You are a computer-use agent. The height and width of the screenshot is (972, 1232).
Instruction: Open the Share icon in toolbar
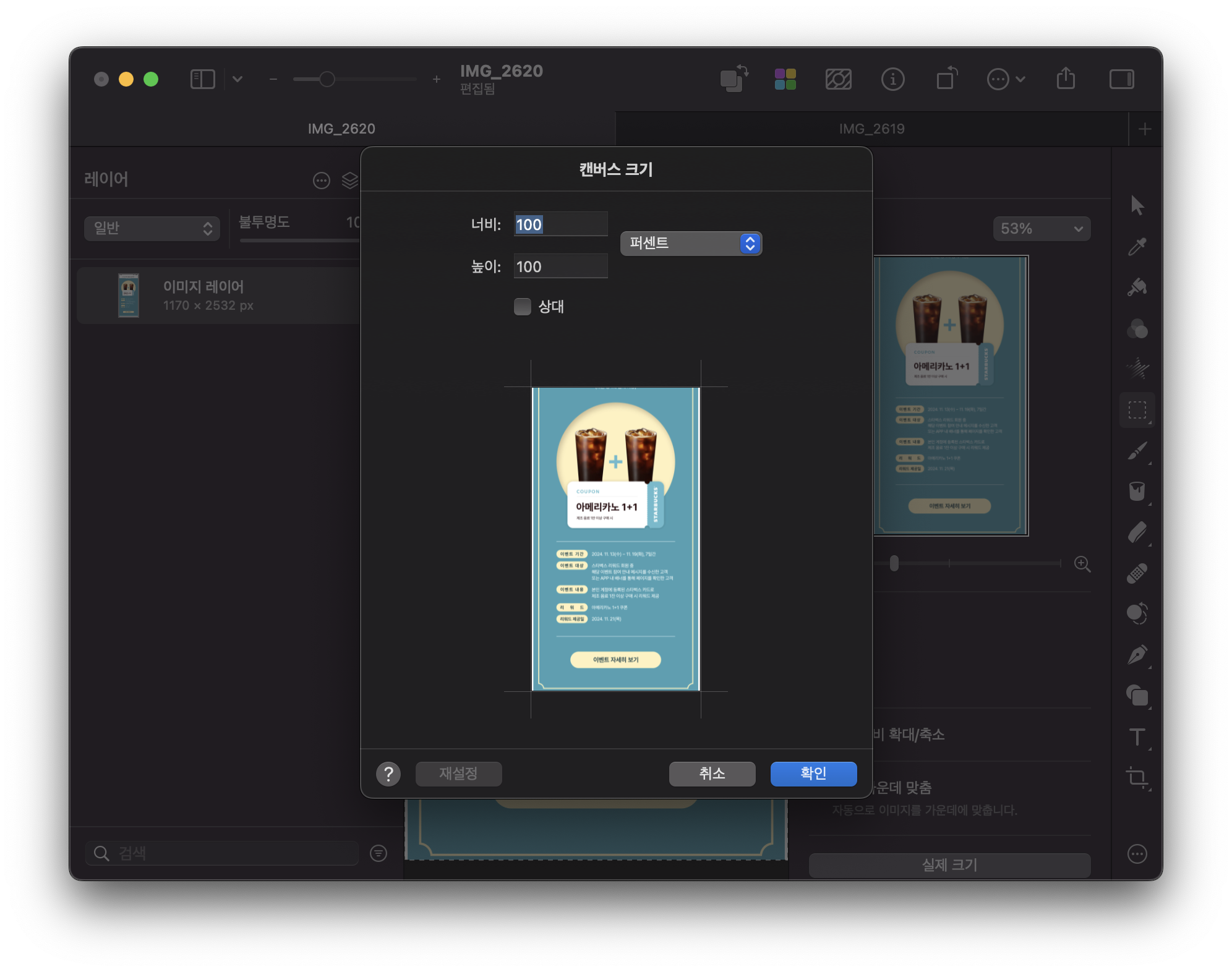(1066, 79)
